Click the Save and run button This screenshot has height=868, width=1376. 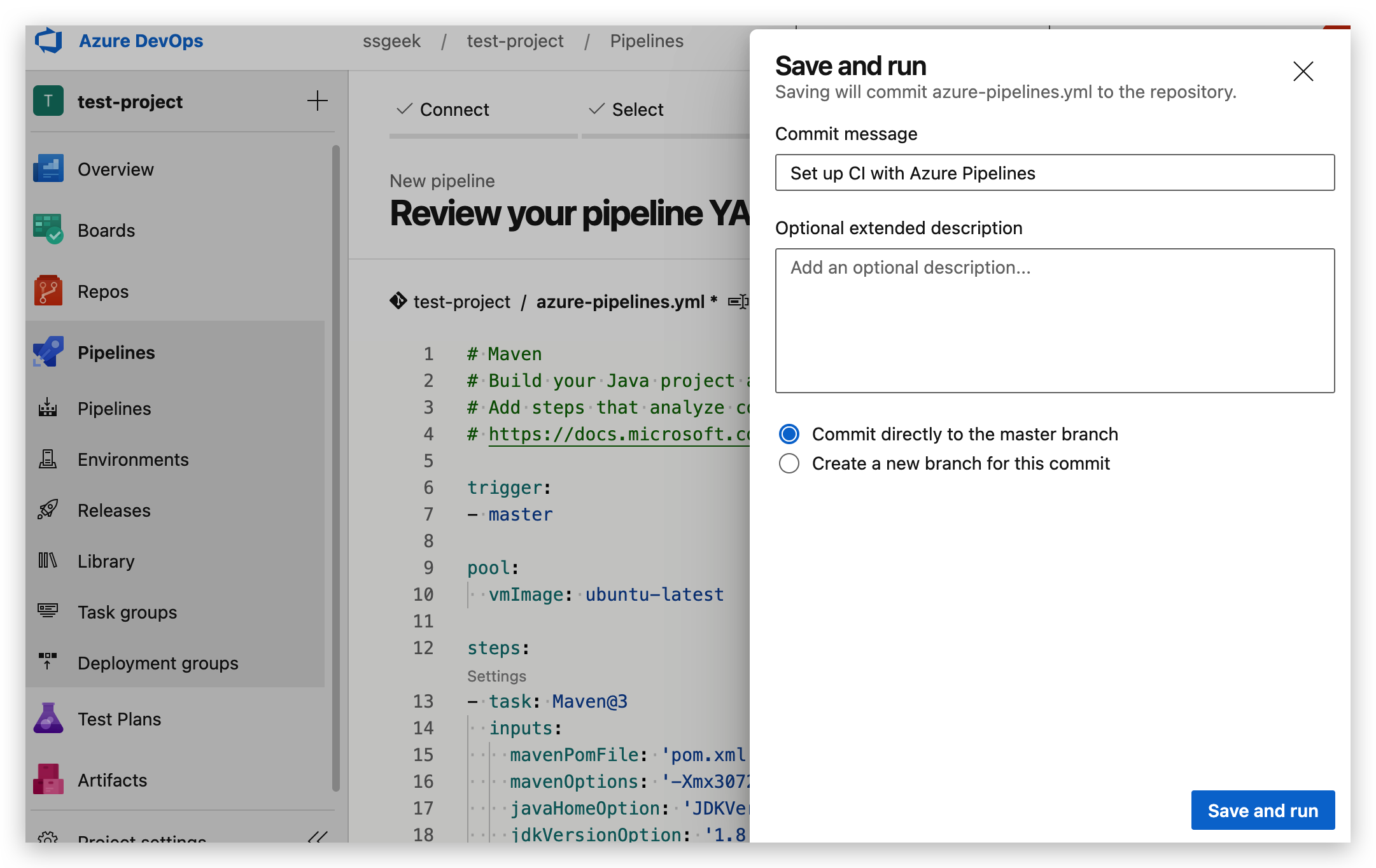tap(1263, 810)
